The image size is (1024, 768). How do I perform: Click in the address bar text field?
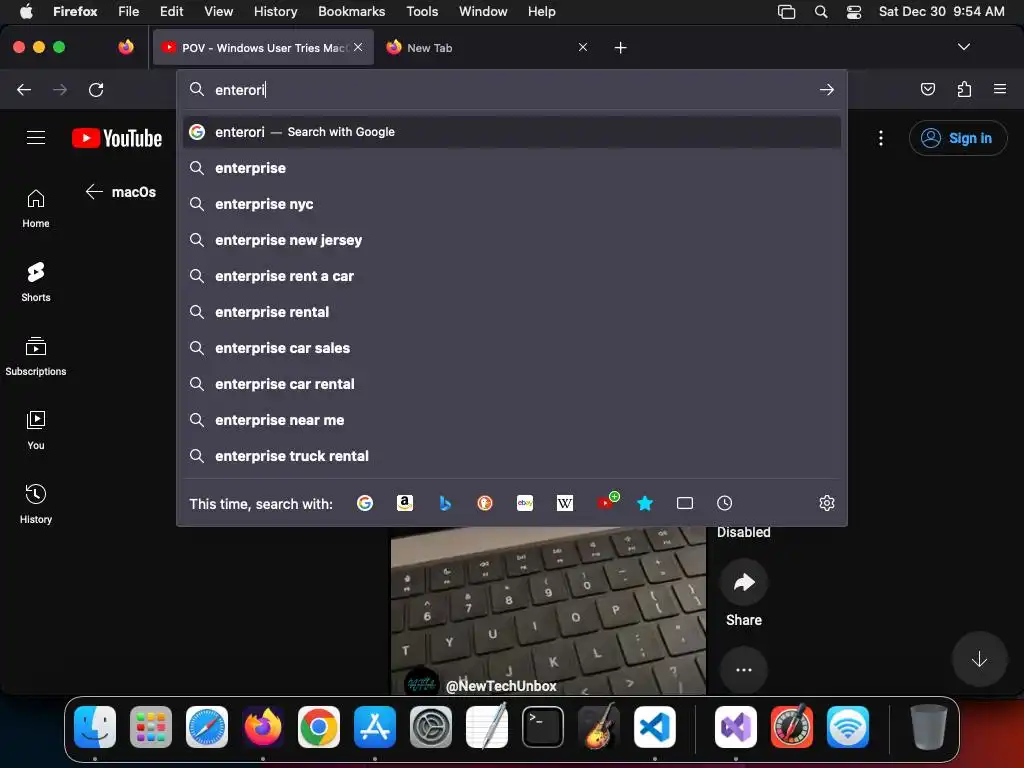[513, 89]
